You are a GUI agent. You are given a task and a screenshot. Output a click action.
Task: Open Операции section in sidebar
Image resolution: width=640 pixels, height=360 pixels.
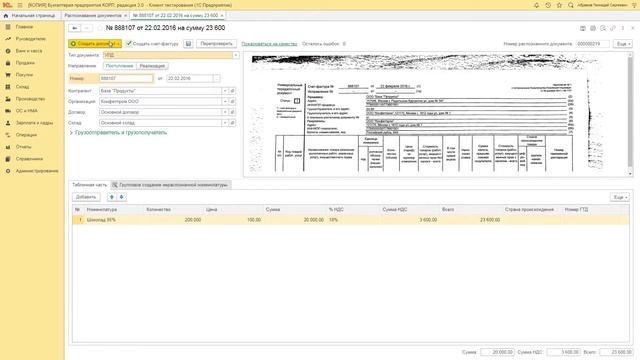click(26, 135)
